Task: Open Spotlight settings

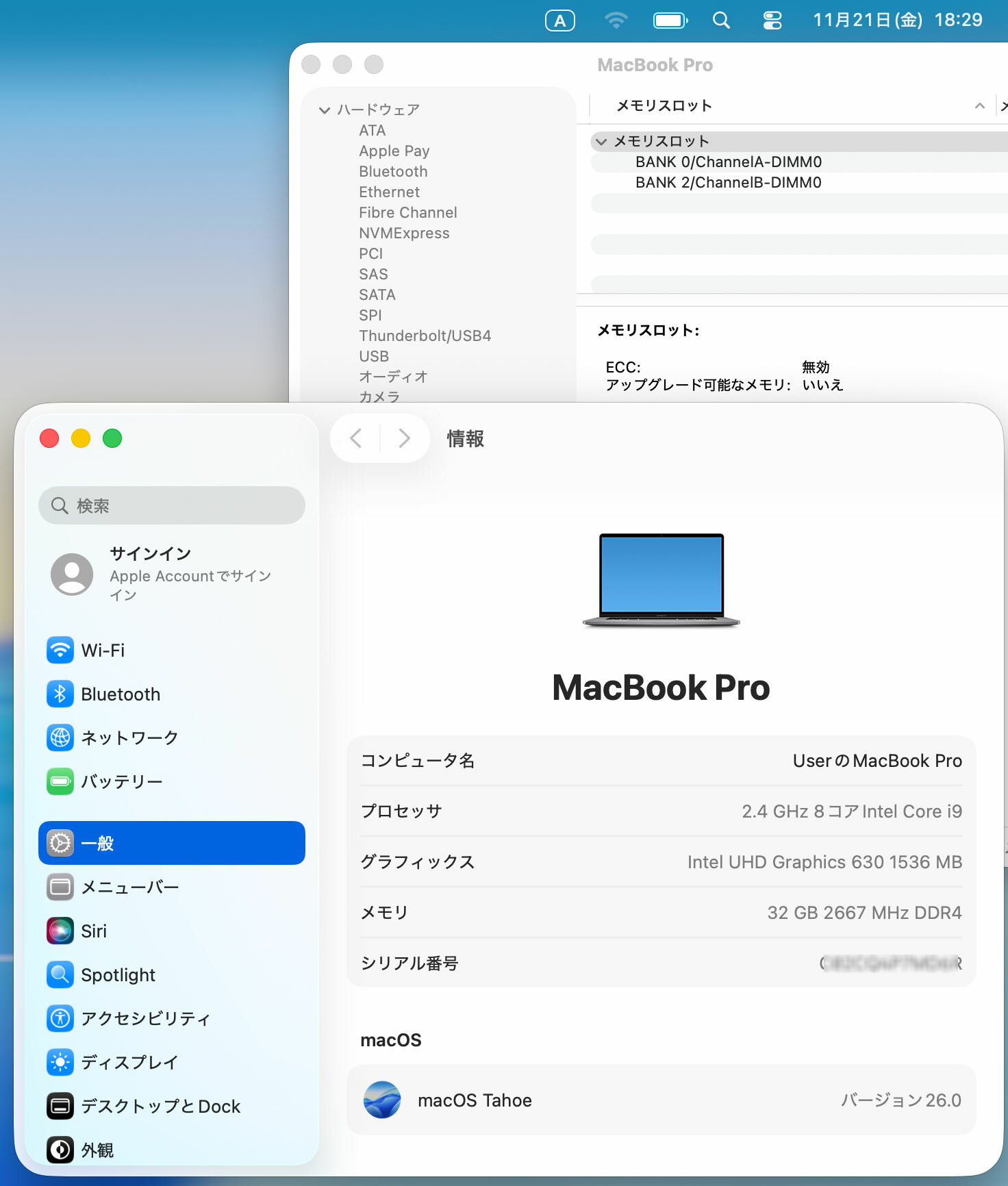Action: 171,974
